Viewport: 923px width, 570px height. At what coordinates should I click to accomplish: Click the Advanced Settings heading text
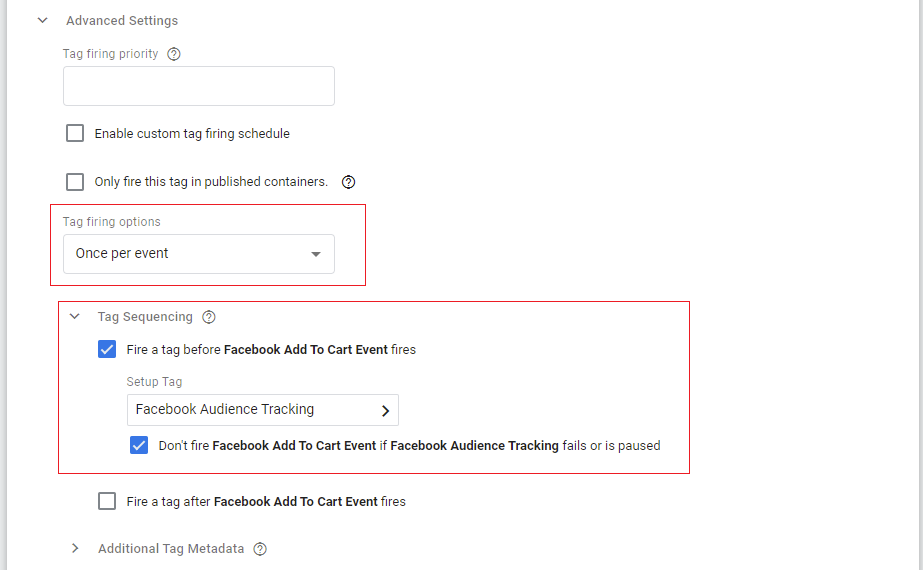122,20
